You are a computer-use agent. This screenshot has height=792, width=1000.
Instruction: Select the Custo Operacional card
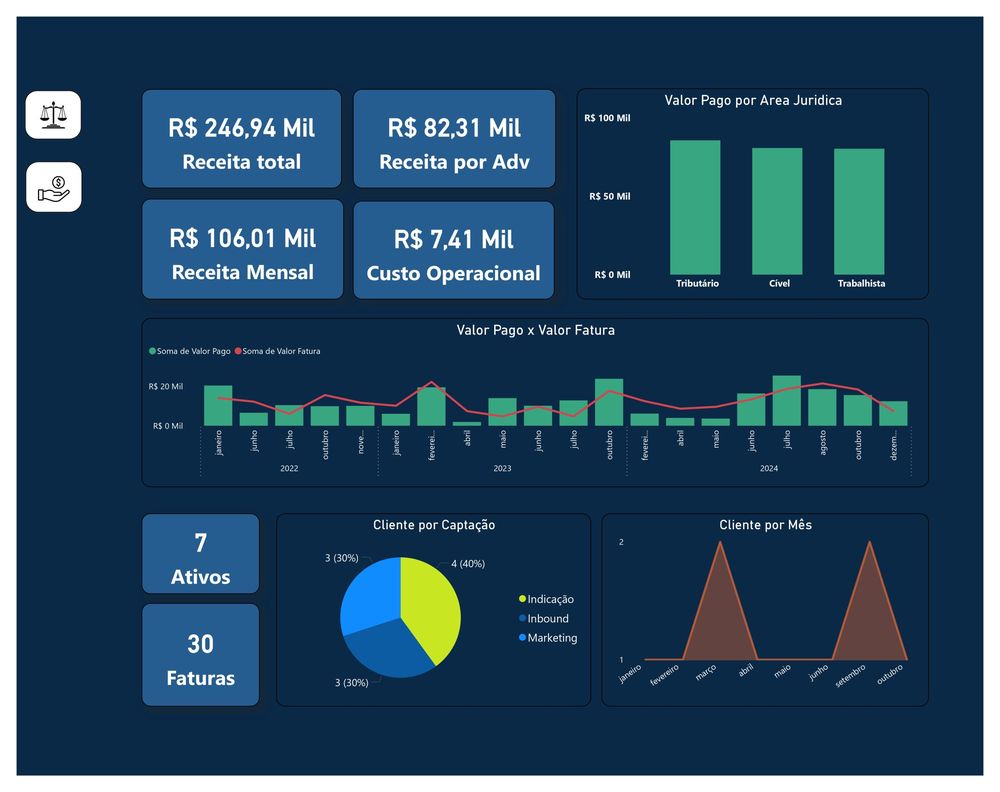point(453,250)
